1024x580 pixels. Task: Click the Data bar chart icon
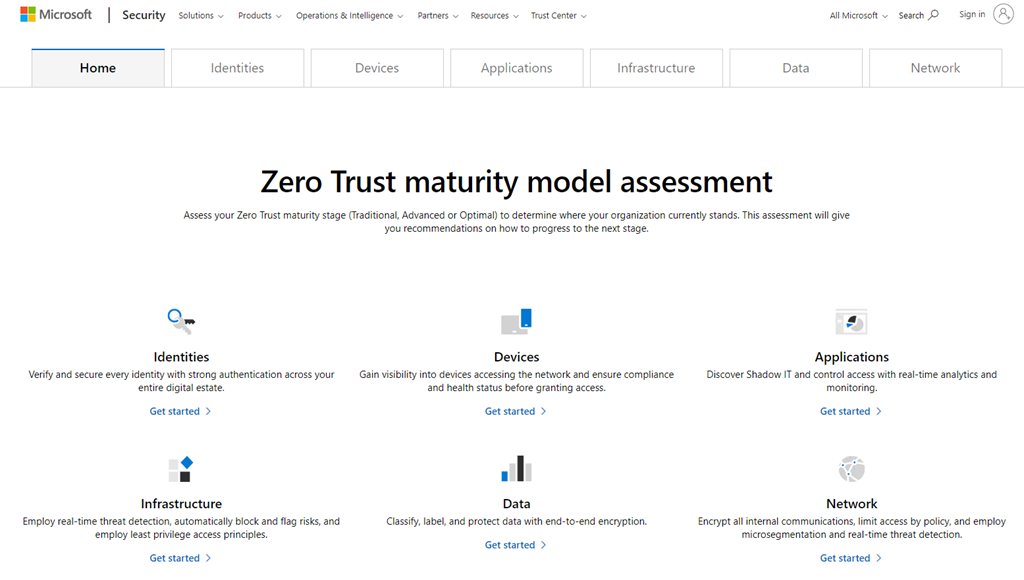[x=516, y=469]
